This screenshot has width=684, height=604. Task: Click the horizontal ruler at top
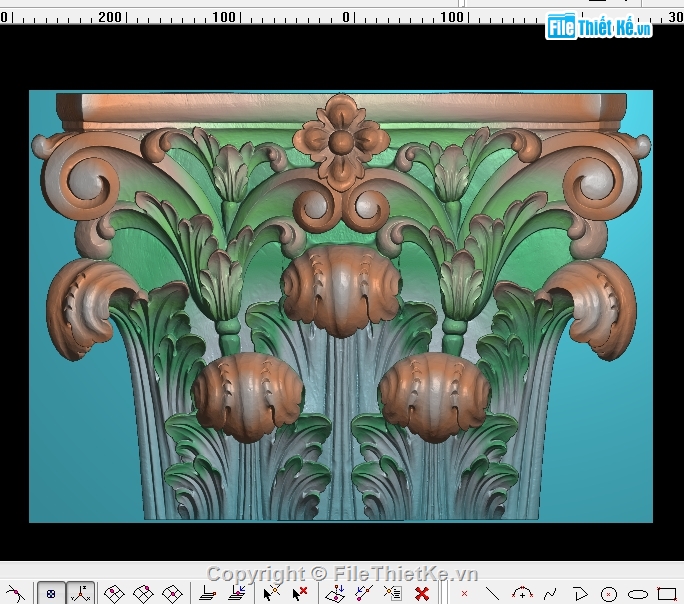[x=342, y=17]
